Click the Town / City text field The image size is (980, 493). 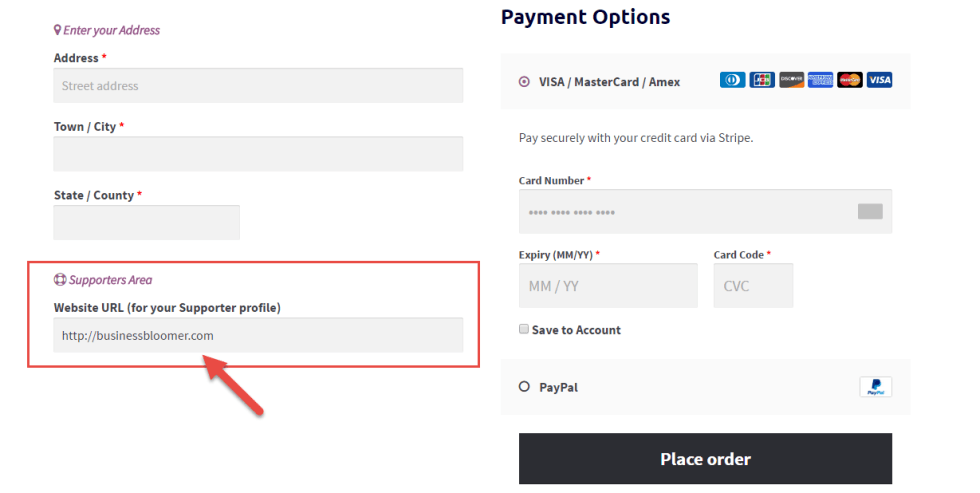tap(258, 154)
